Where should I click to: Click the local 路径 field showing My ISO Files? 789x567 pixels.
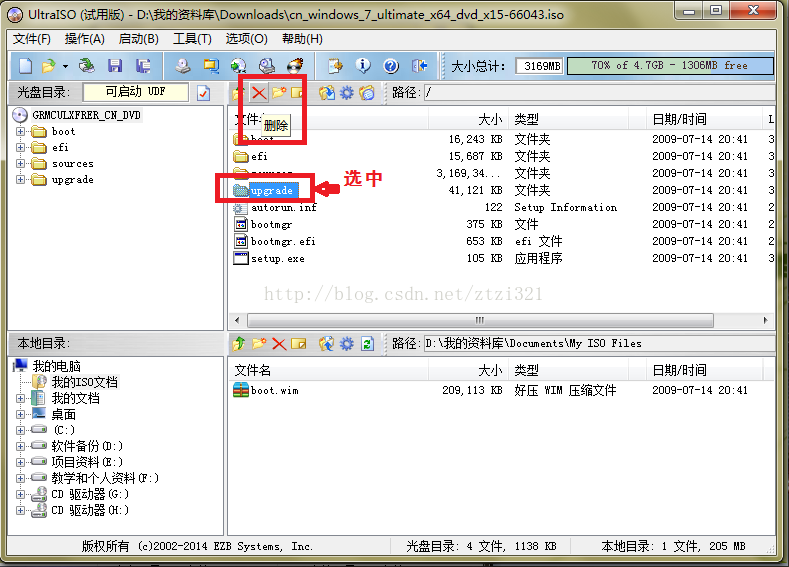599,344
